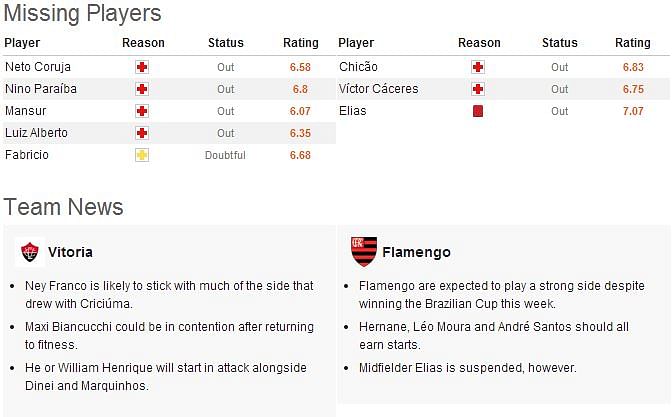
Task: Click the left Rating column header
Action: (301, 43)
